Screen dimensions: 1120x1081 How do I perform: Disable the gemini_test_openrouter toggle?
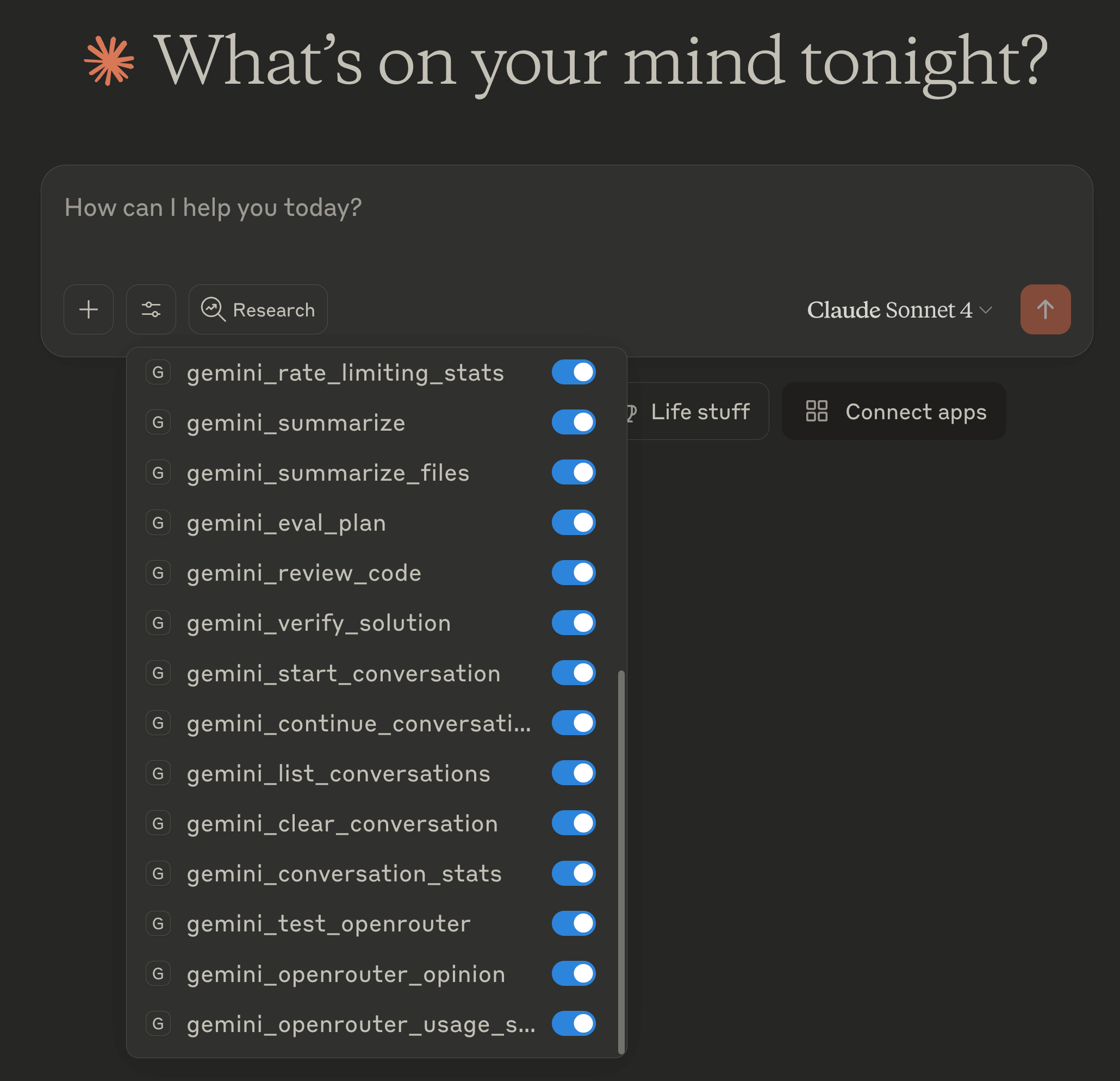[x=574, y=923]
